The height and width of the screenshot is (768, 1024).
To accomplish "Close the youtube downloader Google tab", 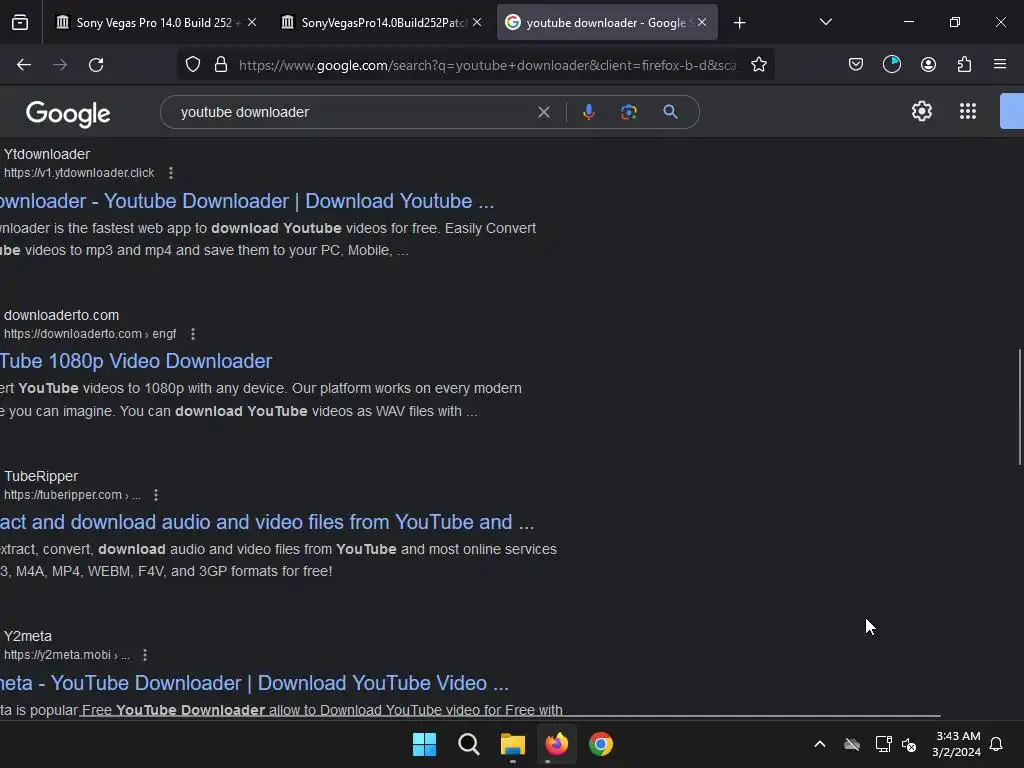I will [x=702, y=23].
